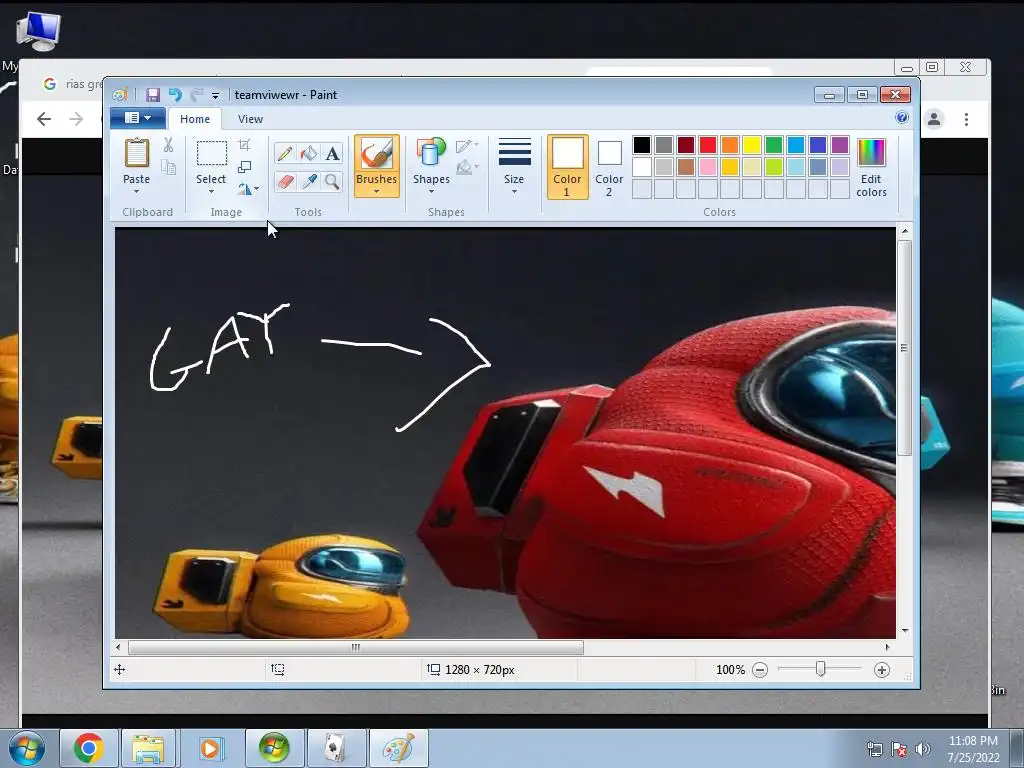This screenshot has height=768, width=1024.
Task: Open File Explorer from the taskbar
Action: [148, 748]
